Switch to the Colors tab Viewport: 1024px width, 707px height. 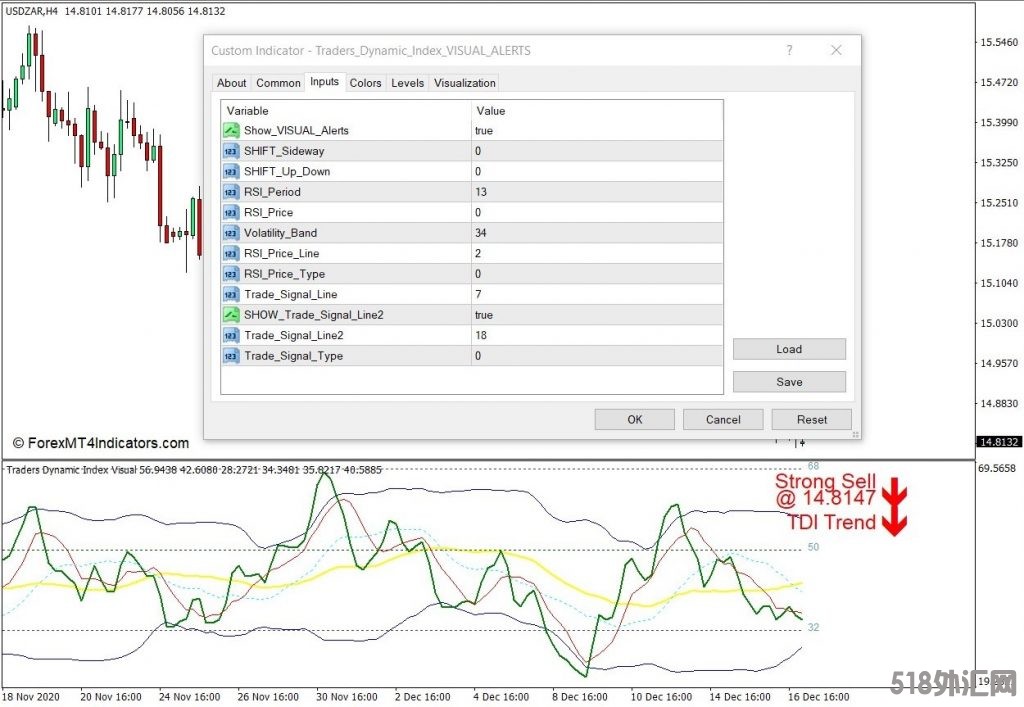coord(365,83)
